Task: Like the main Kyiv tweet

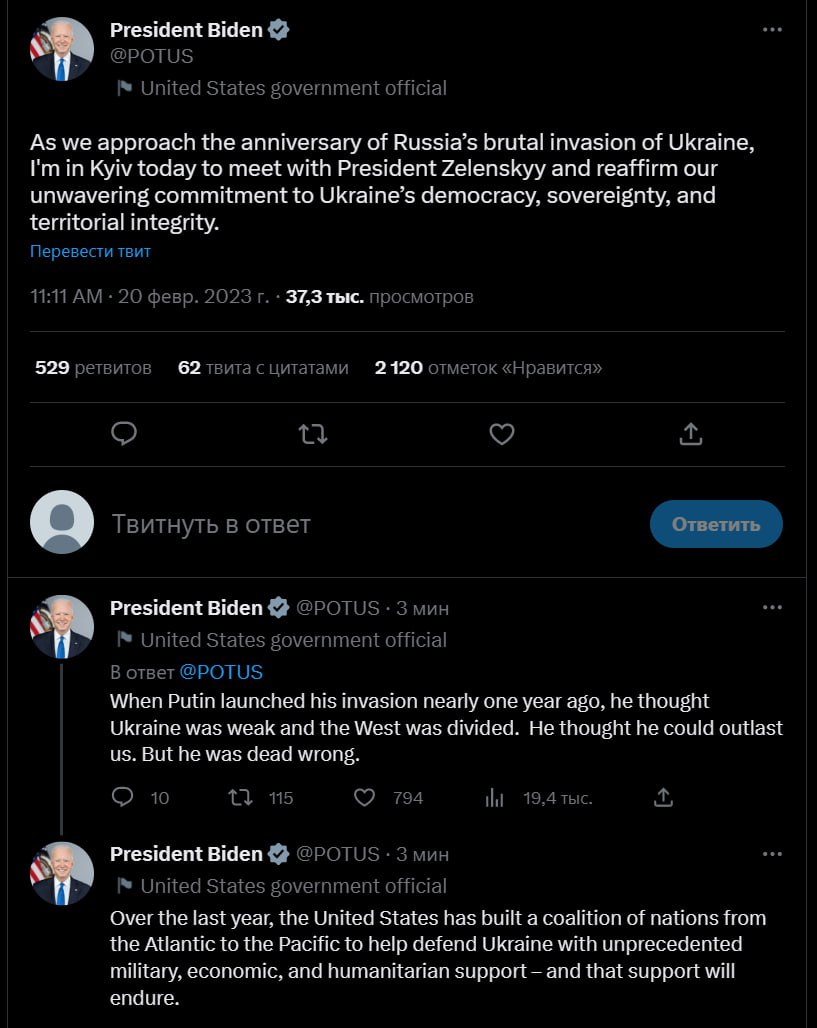Action: point(502,433)
